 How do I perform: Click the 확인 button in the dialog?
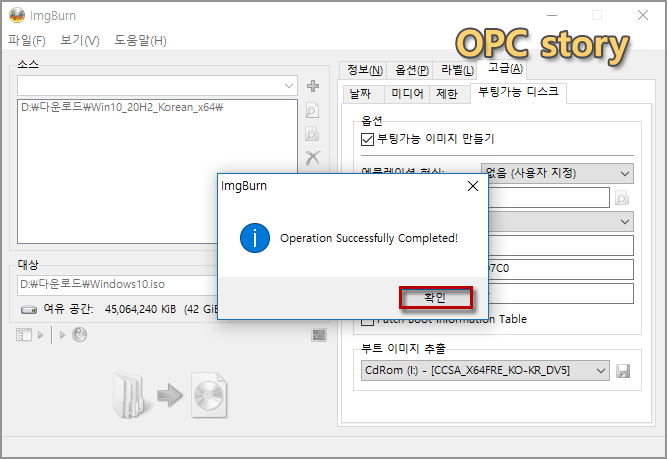pos(436,297)
